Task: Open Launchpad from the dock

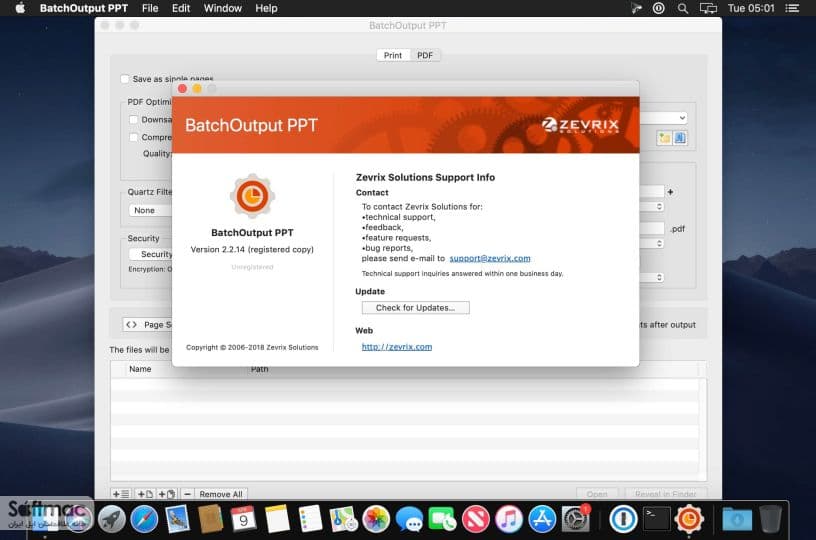Action: (111, 519)
